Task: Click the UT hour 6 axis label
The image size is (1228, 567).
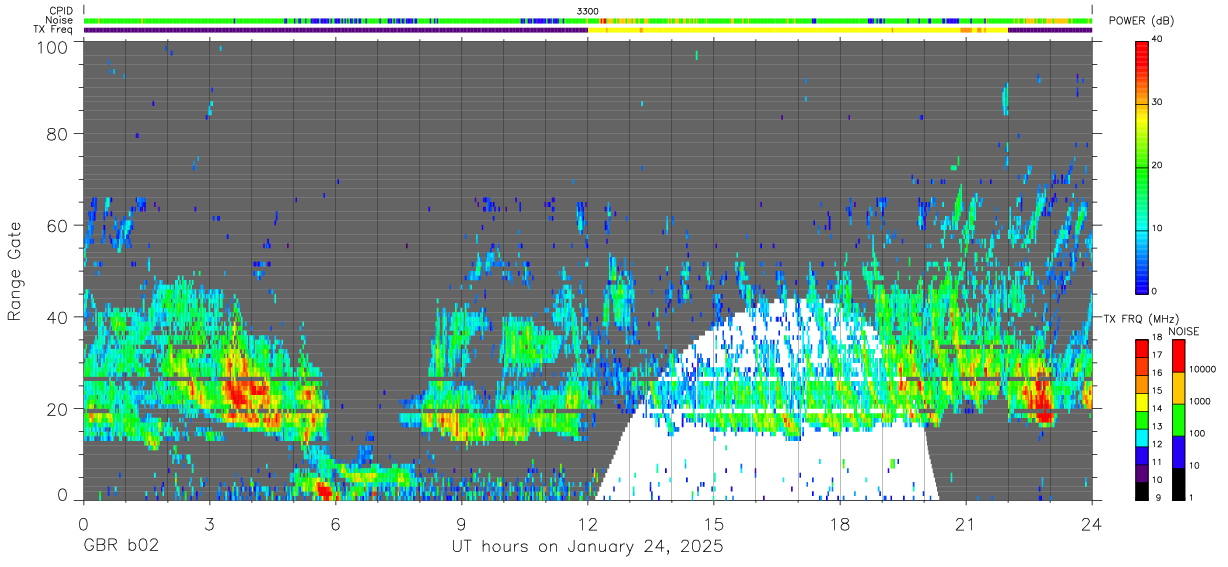Action: click(335, 524)
